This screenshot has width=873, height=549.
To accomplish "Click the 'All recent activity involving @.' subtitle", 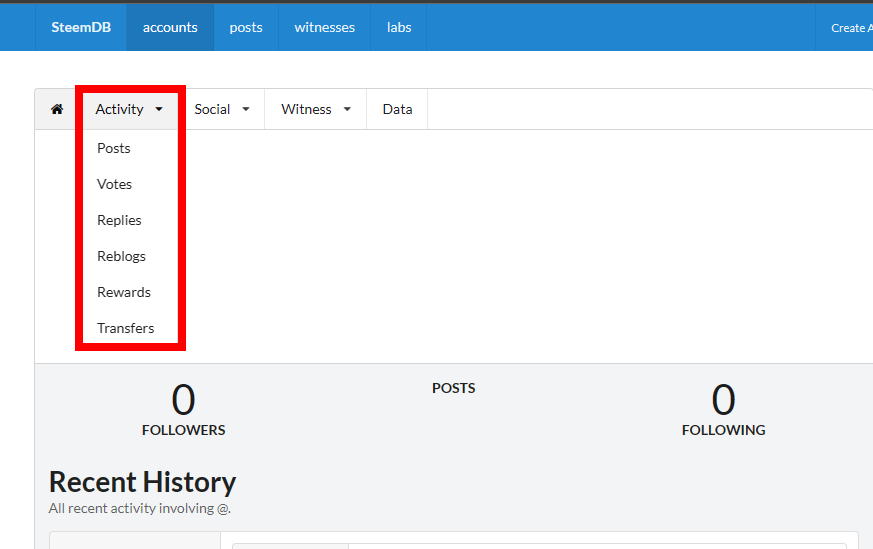I will (140, 508).
